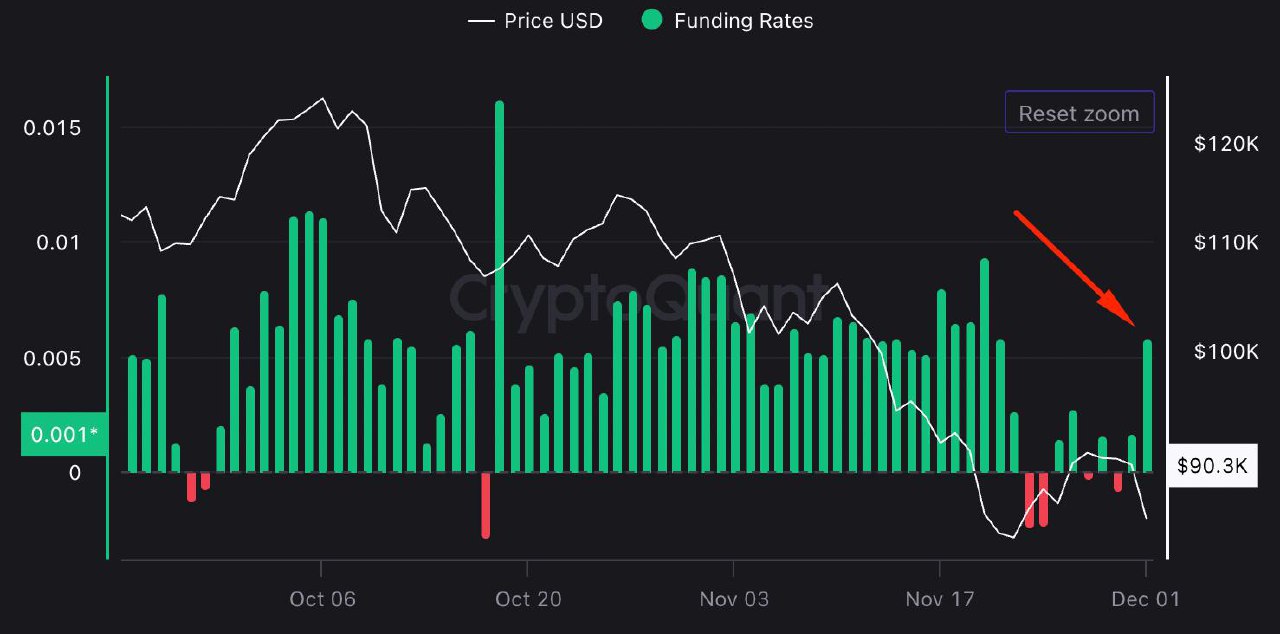Viewport: 1280px width, 634px height.
Task: Click the green Funding Rates legend dot
Action: pos(652,20)
